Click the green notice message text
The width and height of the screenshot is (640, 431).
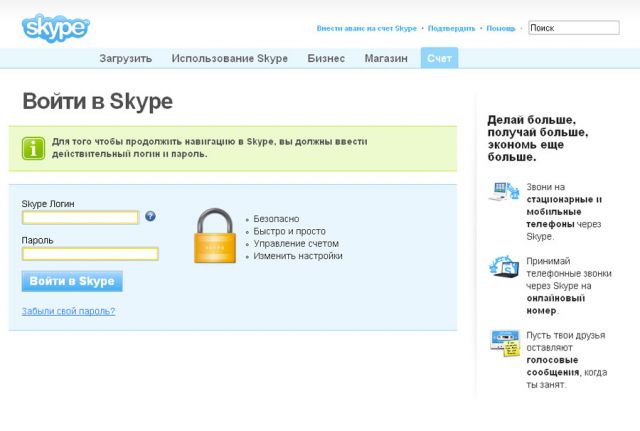209,148
